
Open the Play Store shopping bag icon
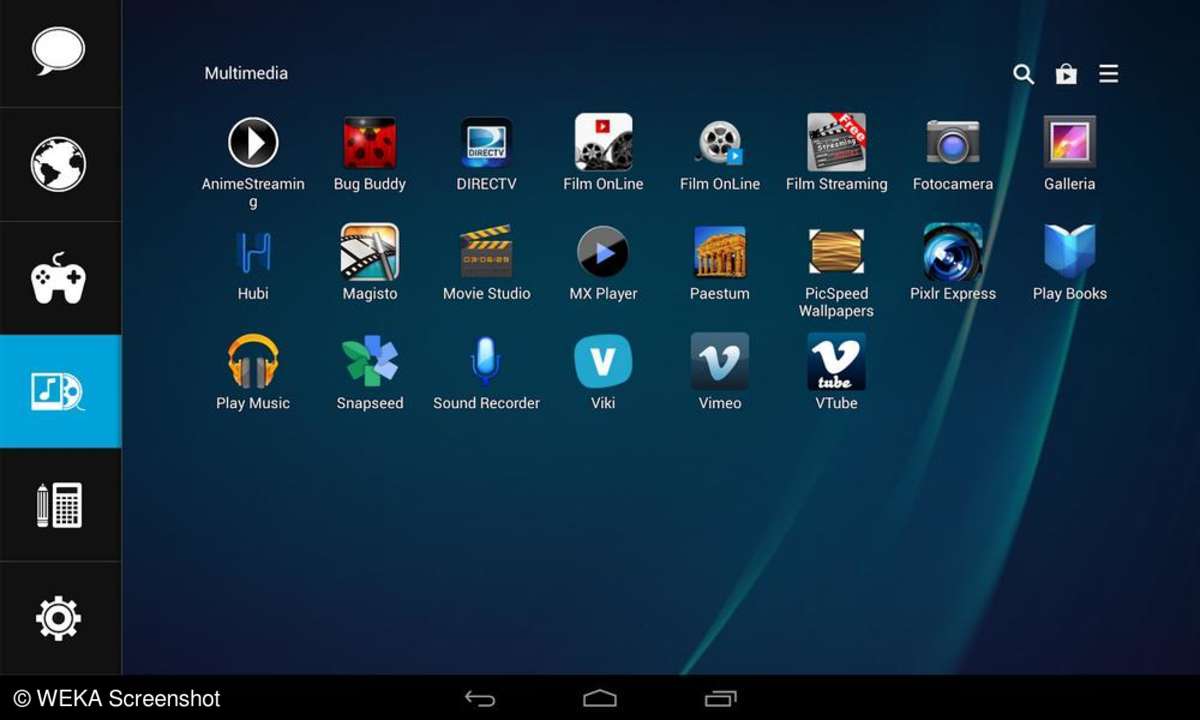pos(1066,74)
